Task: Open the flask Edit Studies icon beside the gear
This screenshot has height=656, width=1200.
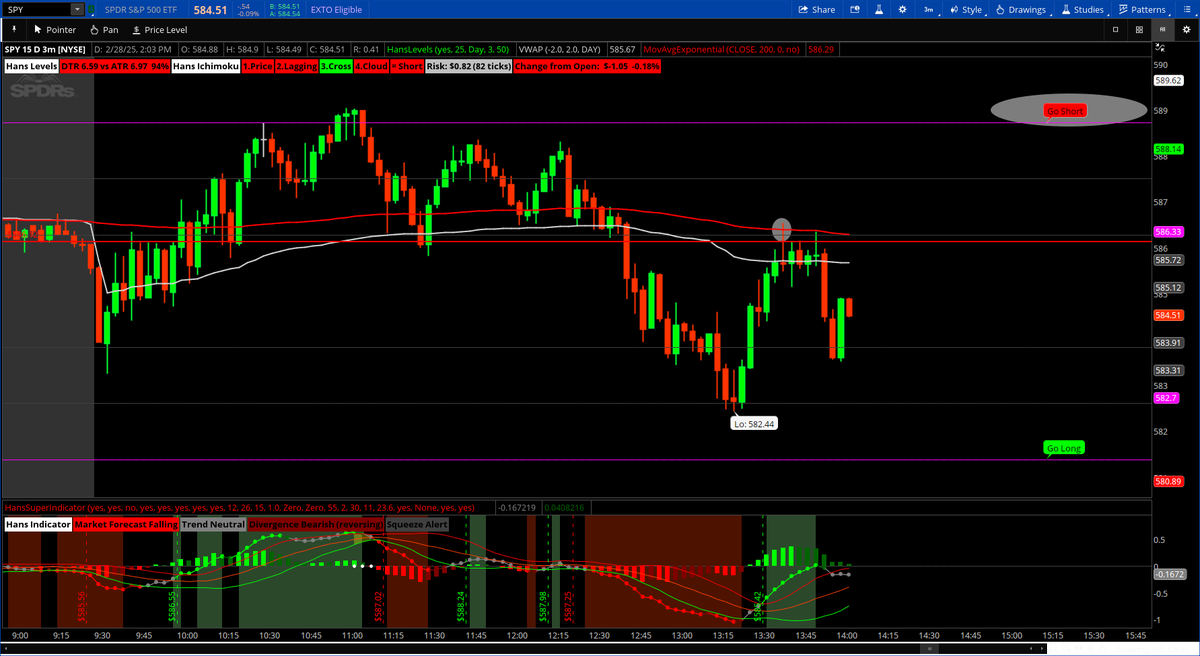Action: [878, 9]
